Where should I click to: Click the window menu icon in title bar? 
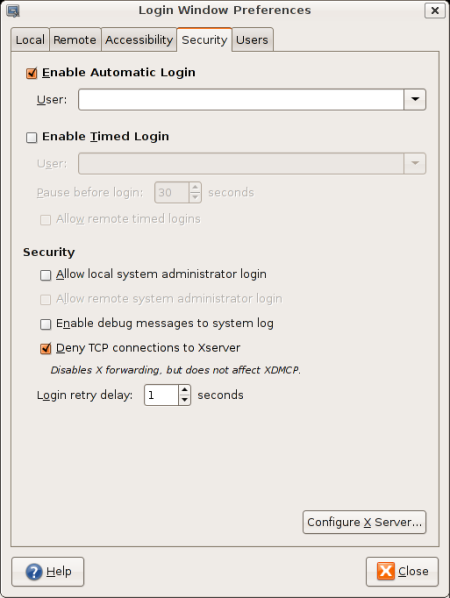tap(13, 11)
